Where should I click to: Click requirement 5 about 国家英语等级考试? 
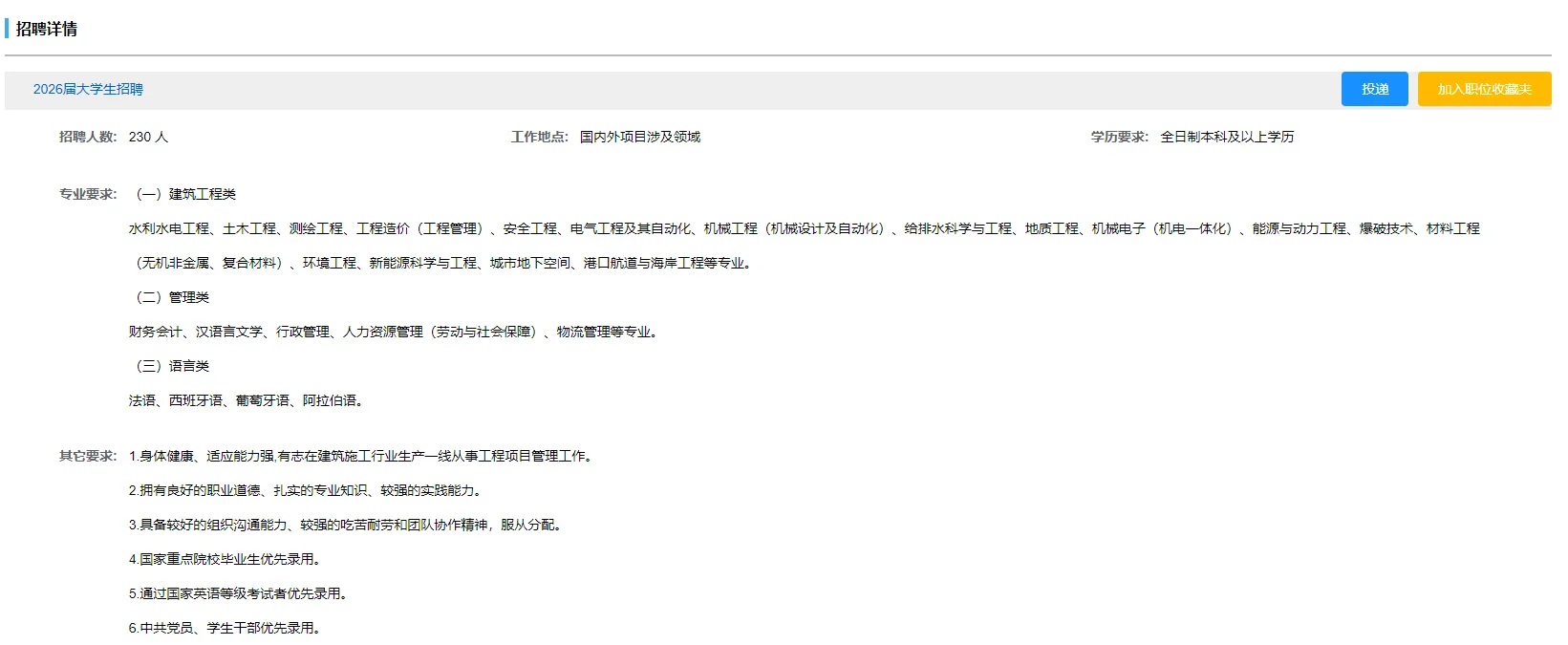tap(240, 593)
